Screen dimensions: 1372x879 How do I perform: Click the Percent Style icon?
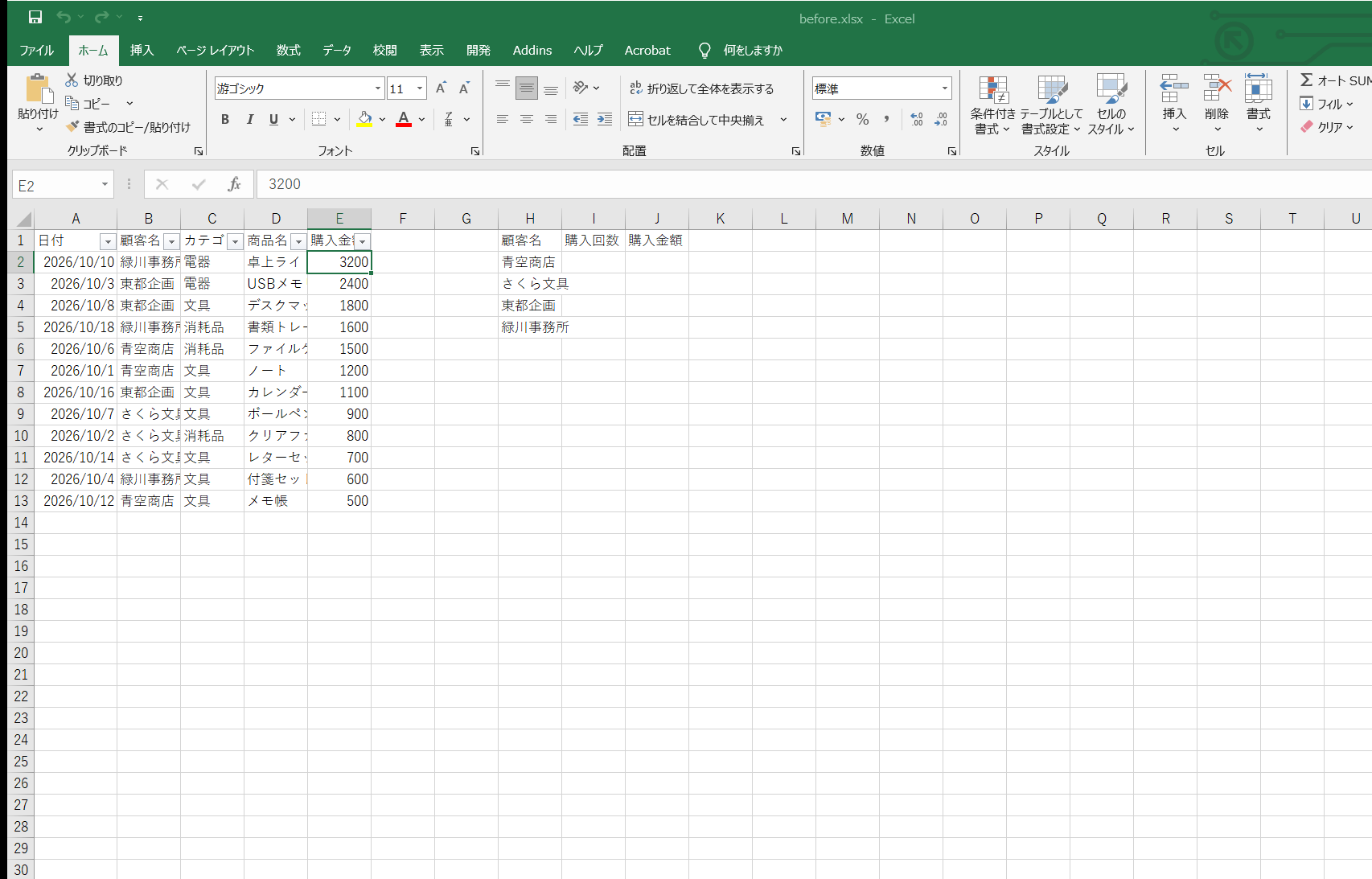point(863,119)
